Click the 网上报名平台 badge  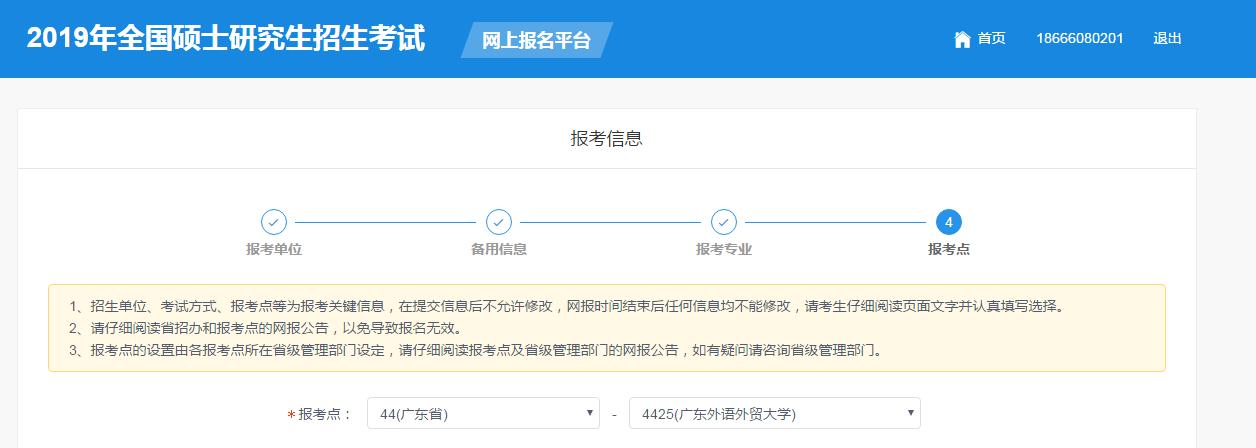click(536, 41)
